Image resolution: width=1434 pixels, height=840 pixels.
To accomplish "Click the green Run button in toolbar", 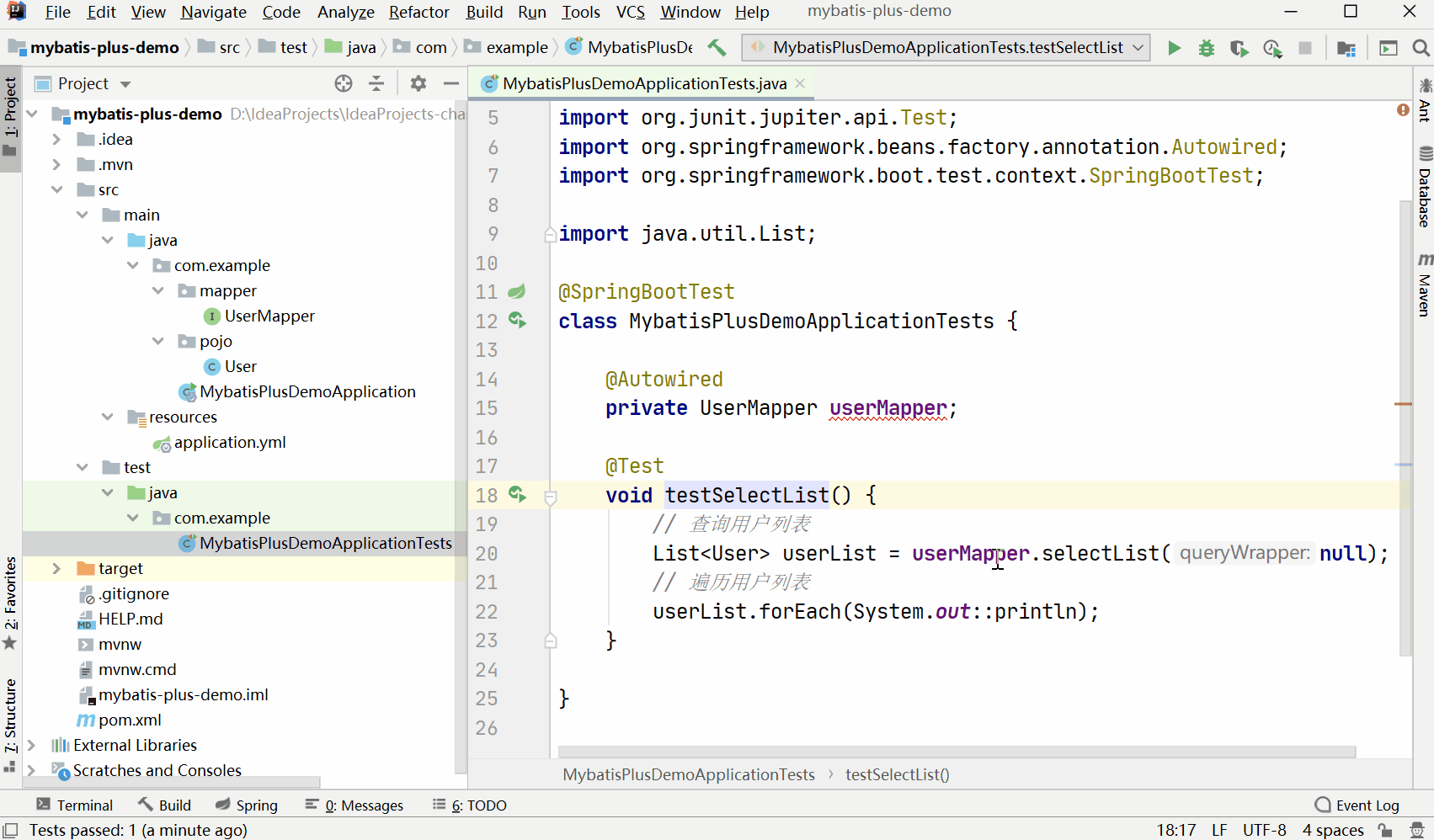I will (1174, 48).
